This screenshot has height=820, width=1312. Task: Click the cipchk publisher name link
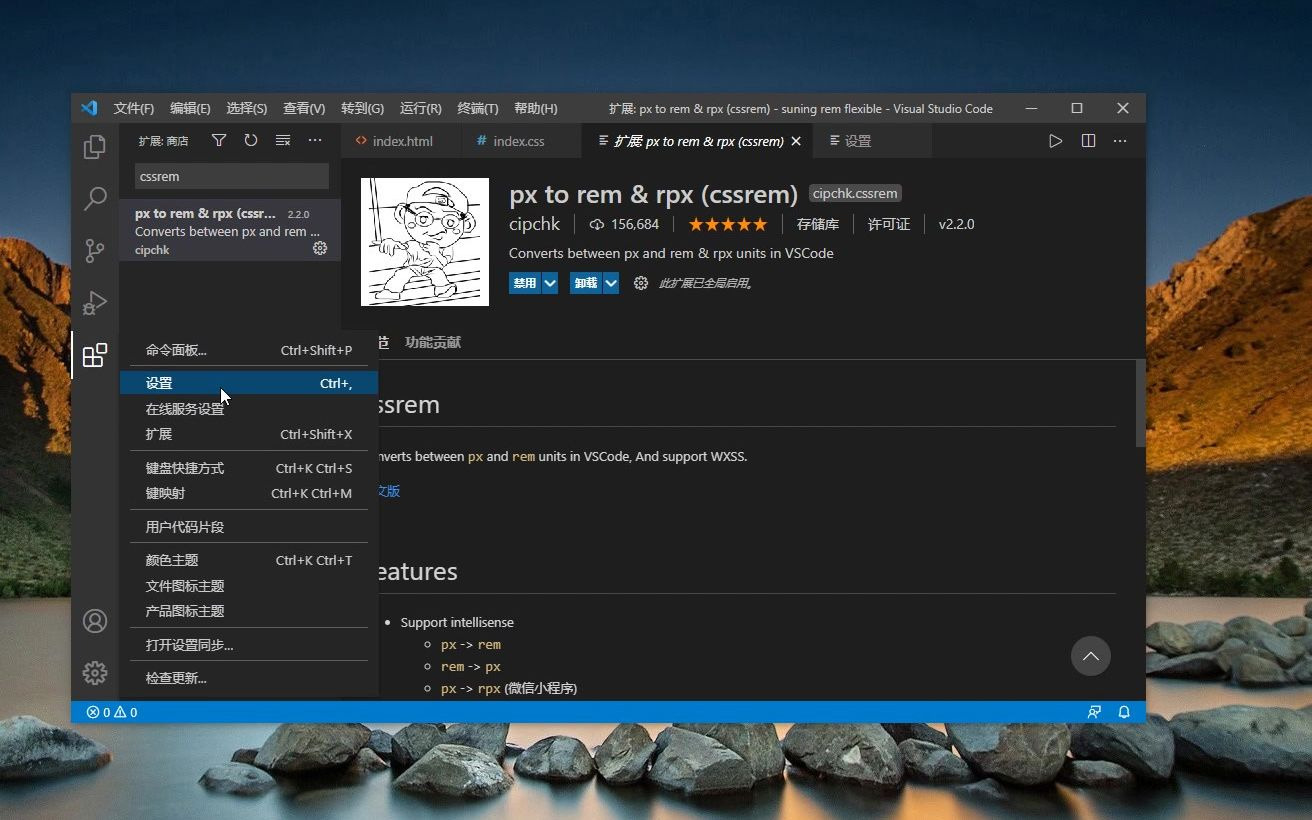[535, 224]
